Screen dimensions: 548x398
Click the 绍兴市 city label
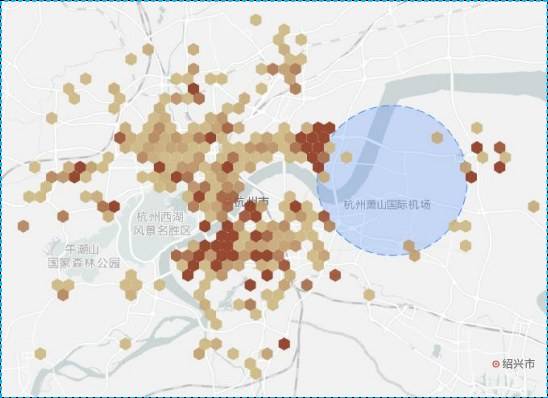point(519,364)
